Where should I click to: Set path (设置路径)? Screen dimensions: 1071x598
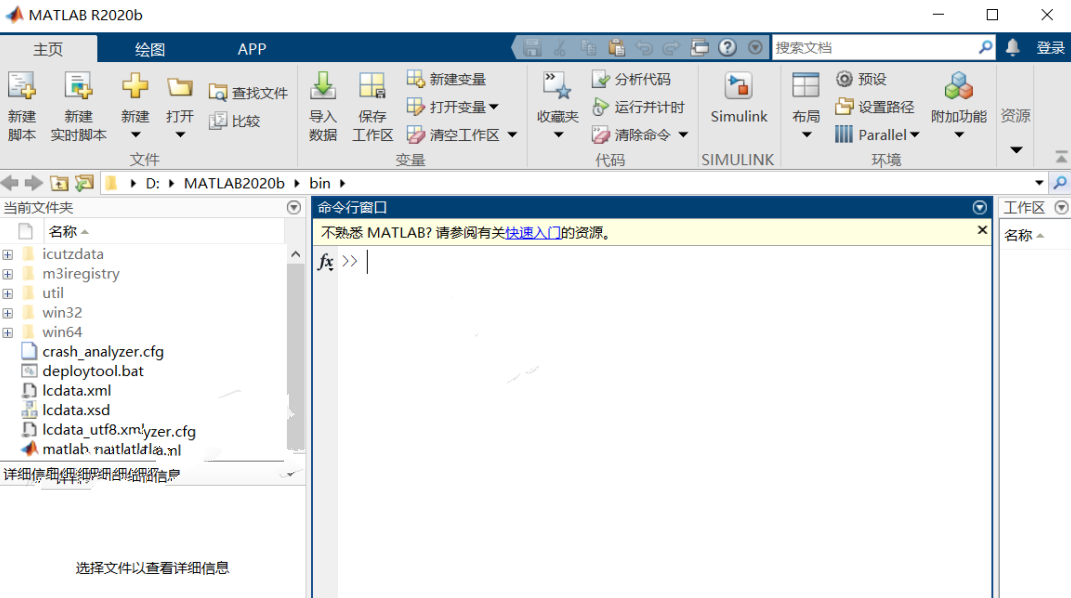click(875, 107)
